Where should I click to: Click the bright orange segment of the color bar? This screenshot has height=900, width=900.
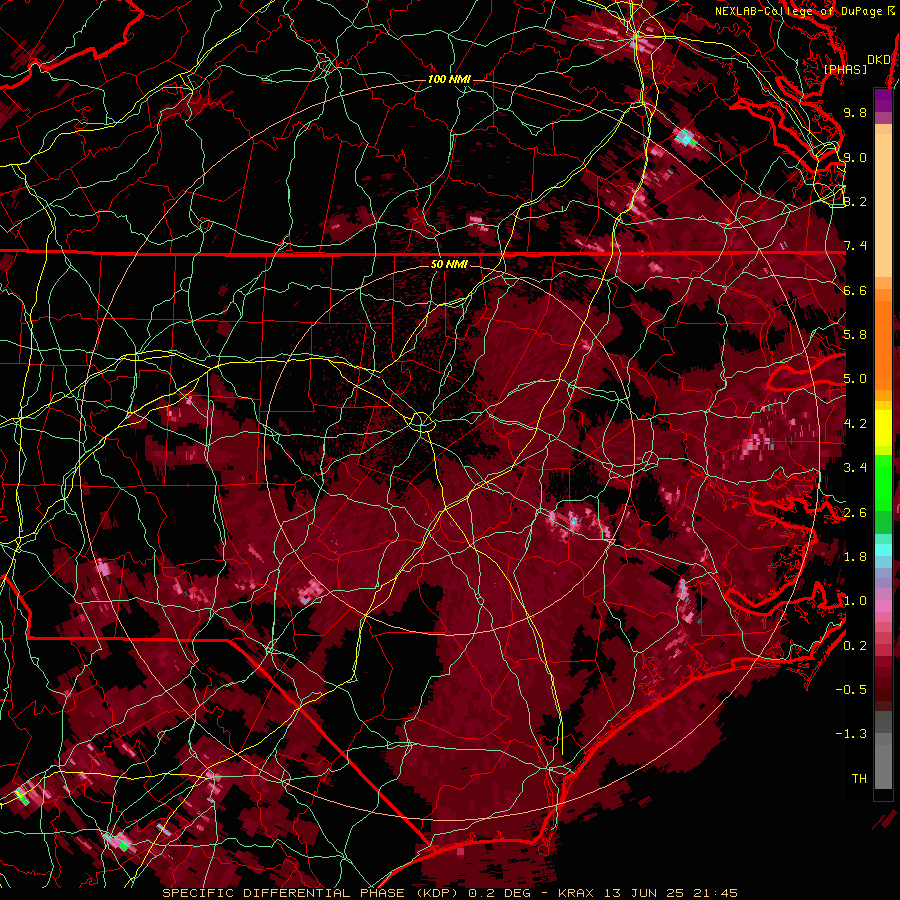coord(883,344)
